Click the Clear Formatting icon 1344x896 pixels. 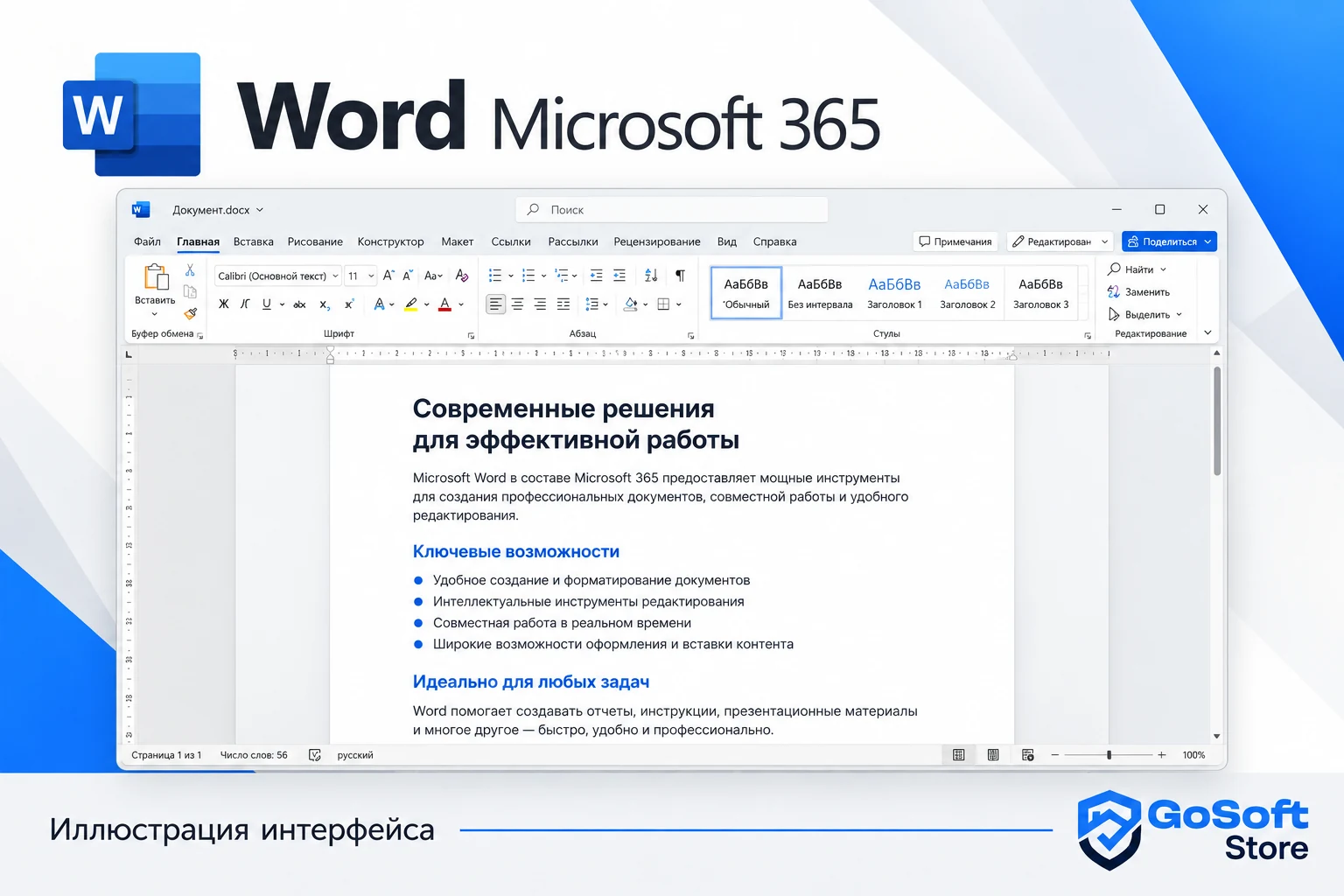pyautogui.click(x=461, y=276)
